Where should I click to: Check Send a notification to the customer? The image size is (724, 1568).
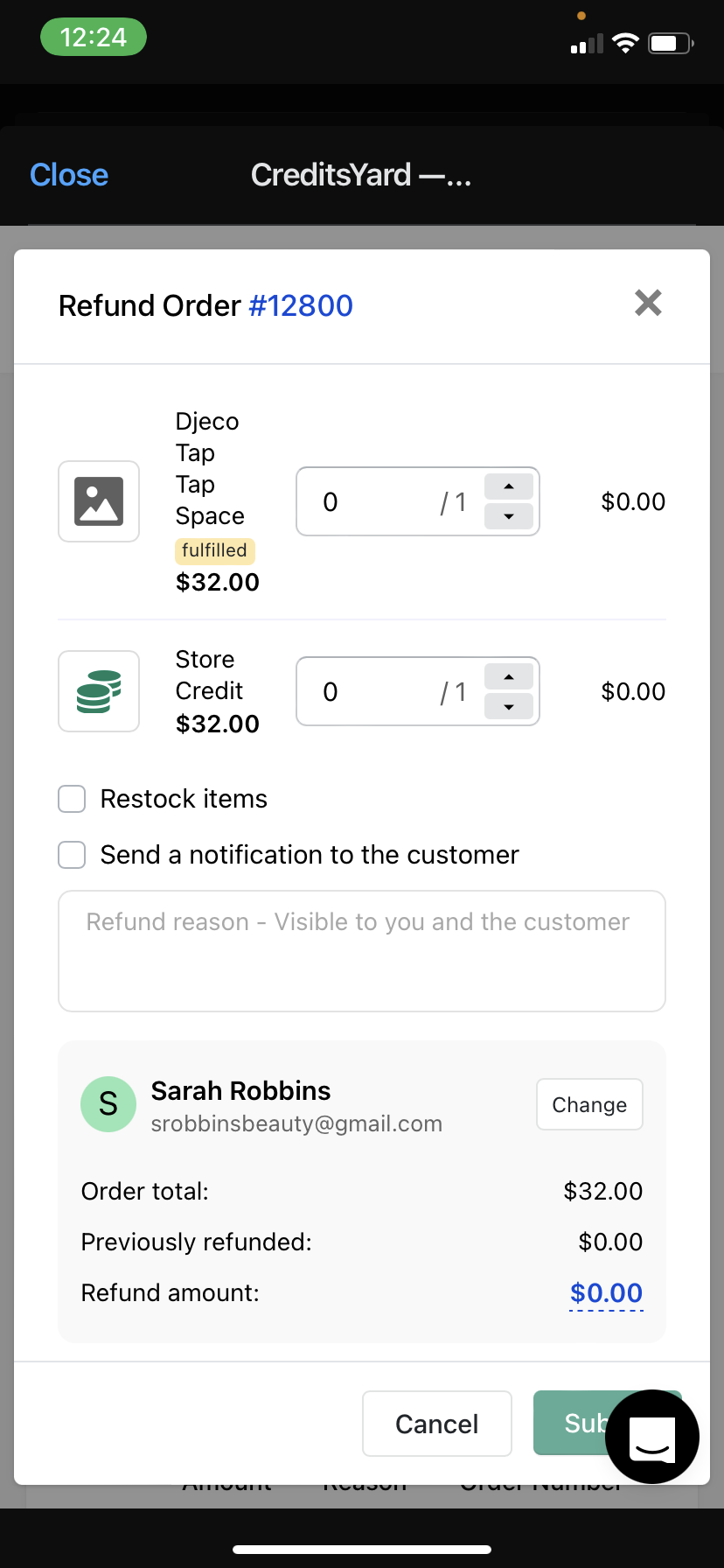point(72,855)
